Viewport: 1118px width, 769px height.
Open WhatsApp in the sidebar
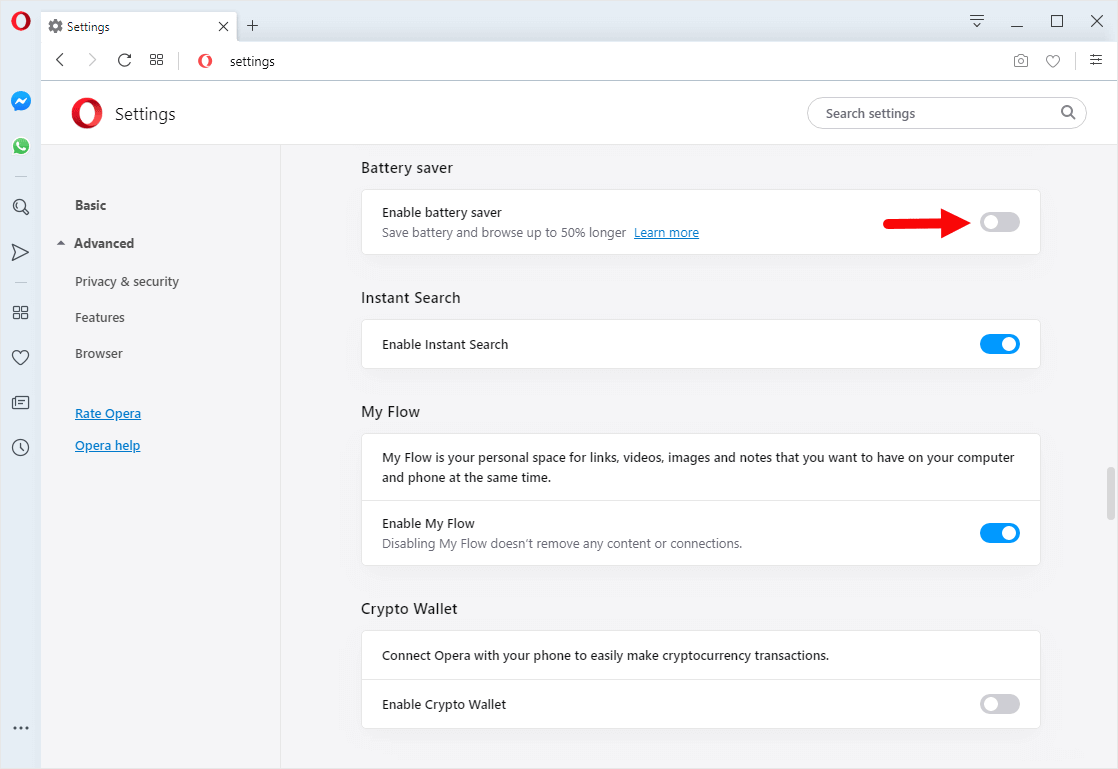(x=21, y=146)
